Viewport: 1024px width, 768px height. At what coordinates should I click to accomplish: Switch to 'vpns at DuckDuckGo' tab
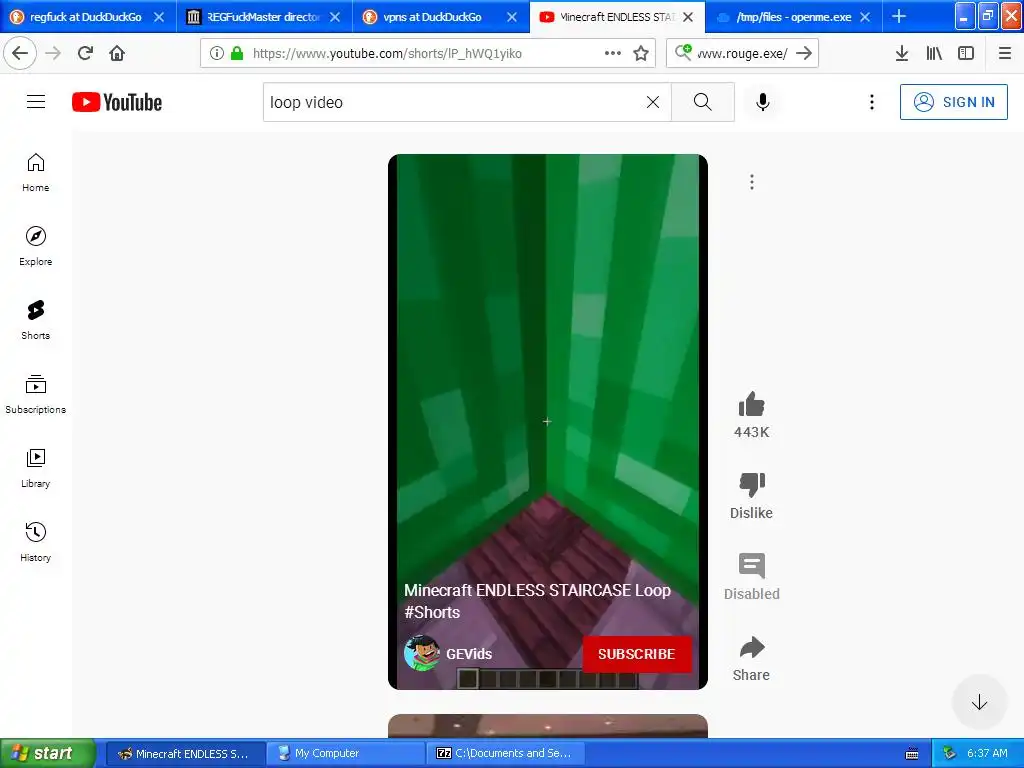[432, 17]
